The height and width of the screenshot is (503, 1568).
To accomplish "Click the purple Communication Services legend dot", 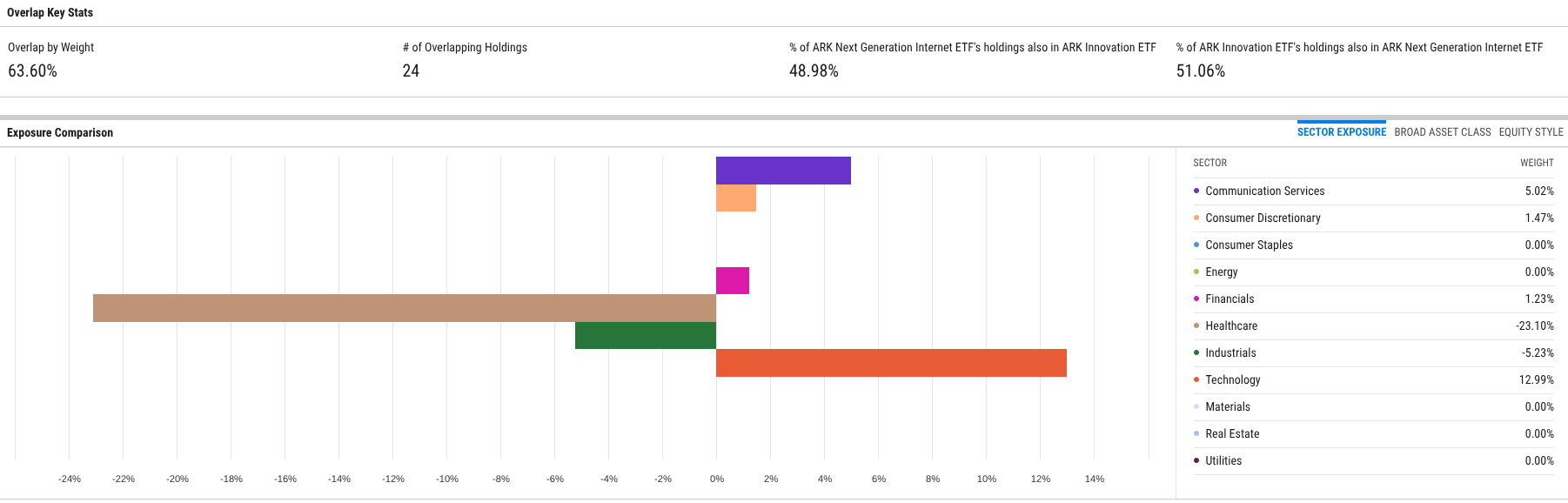I will [x=1196, y=191].
